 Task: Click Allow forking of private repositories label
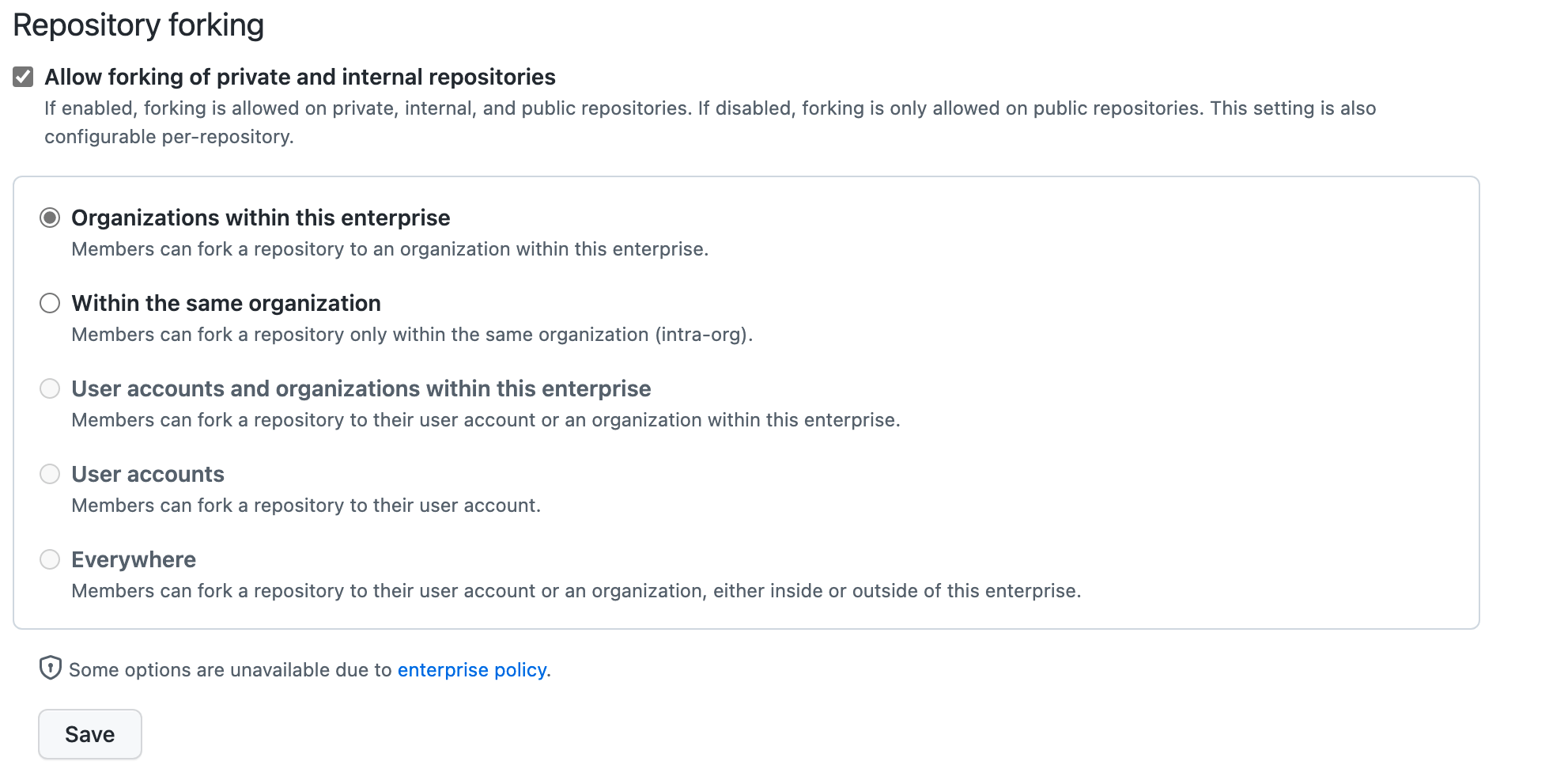(300, 77)
